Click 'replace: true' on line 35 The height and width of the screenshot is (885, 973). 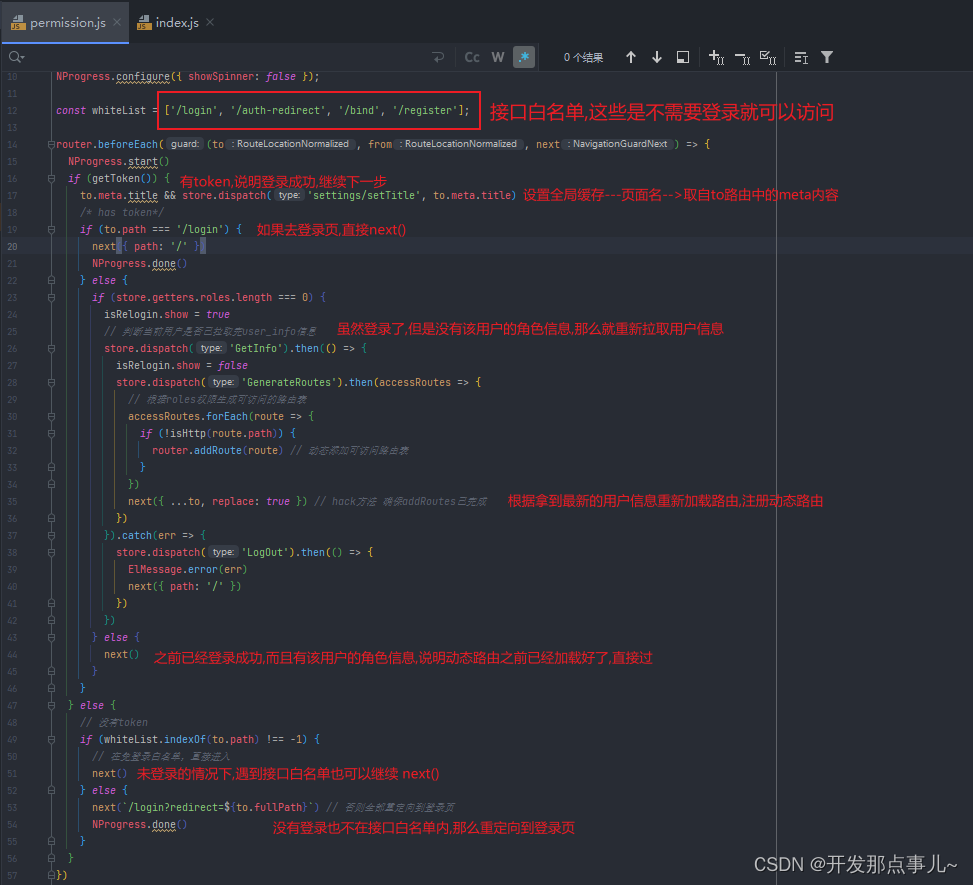251,501
